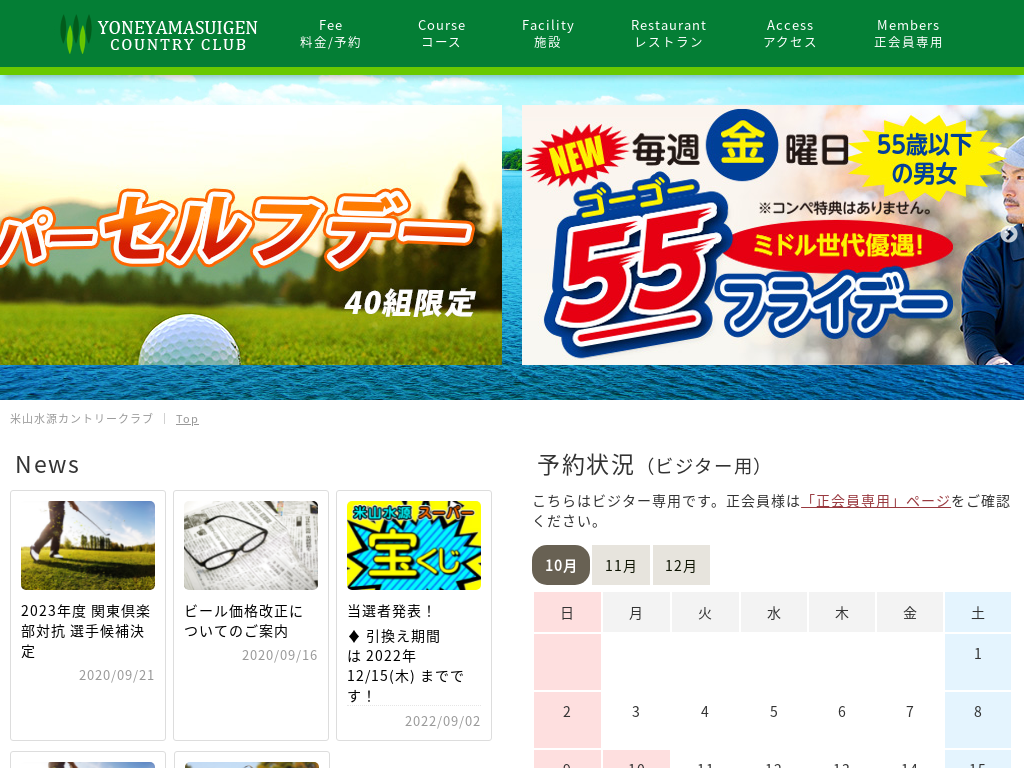Click the Yoneyamasuigen Country Club logo

(x=159, y=34)
